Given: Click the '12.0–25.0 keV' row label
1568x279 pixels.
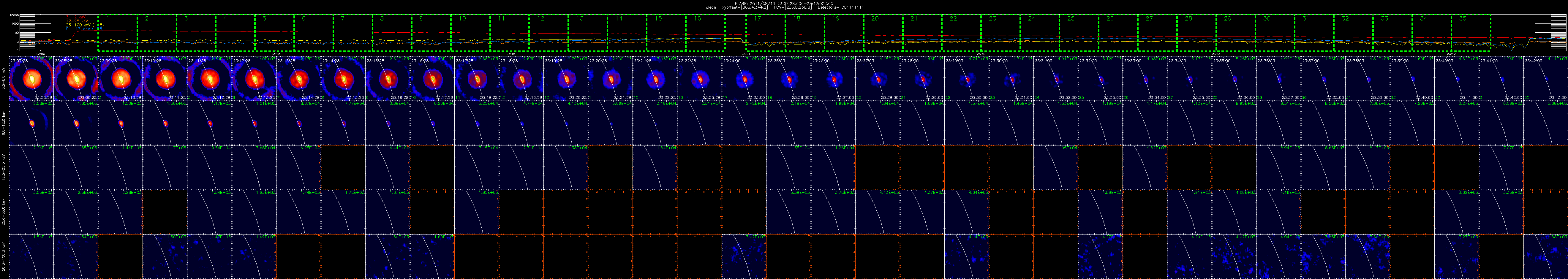Looking at the screenshot, I should coord(4,167).
